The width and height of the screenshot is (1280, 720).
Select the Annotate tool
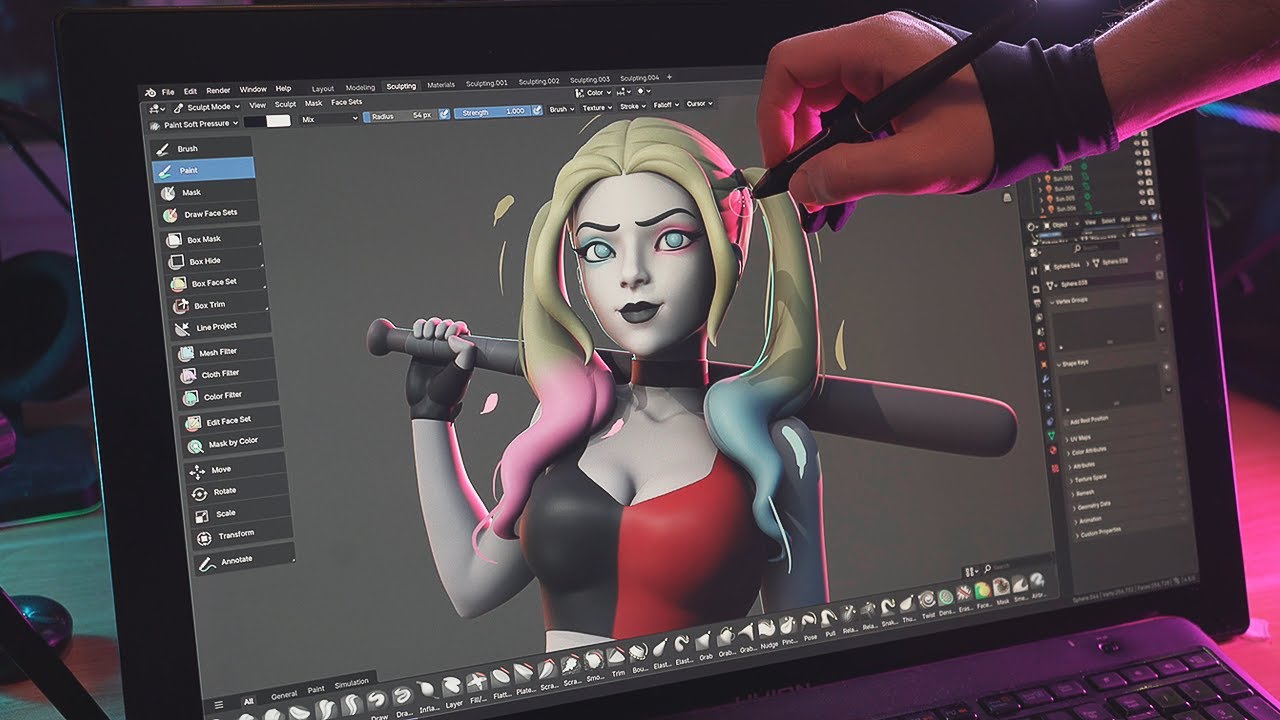(x=245, y=560)
